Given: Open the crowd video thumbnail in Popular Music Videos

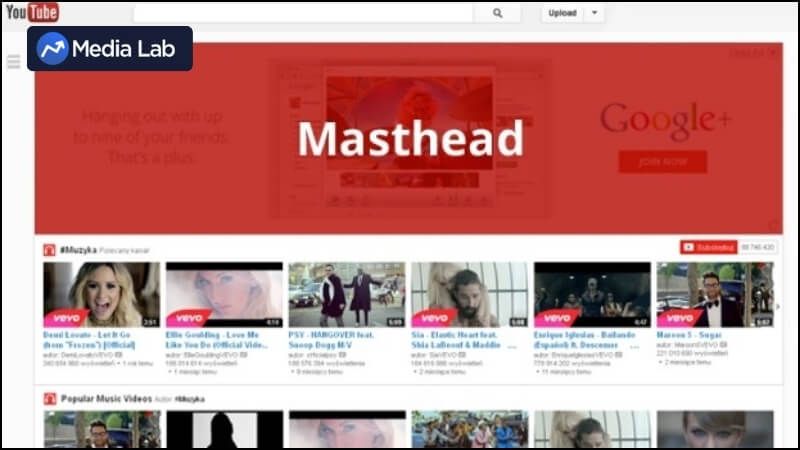Looking at the screenshot, I should (x=469, y=429).
